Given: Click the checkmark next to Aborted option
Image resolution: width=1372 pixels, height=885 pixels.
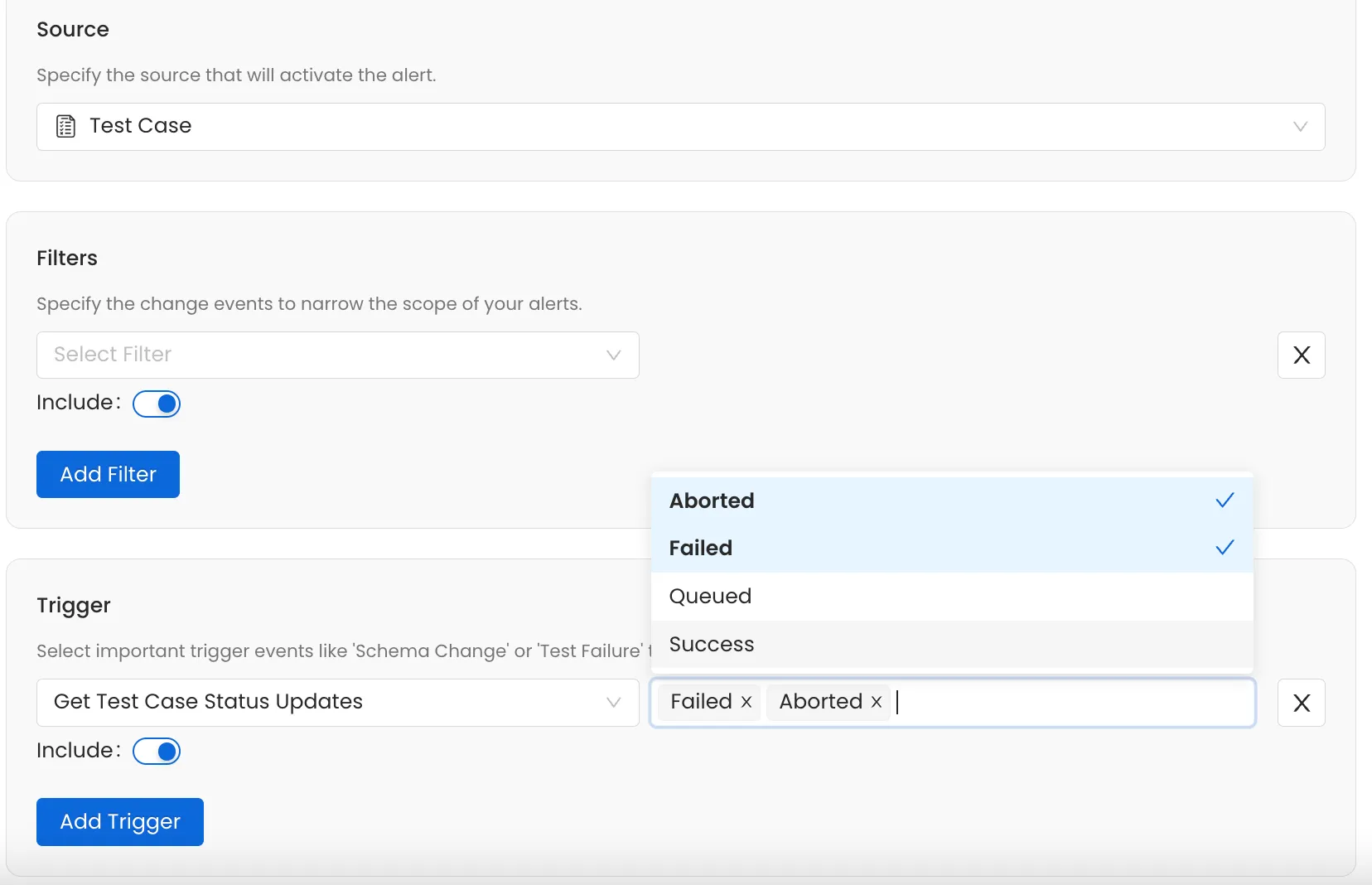Looking at the screenshot, I should [1224, 500].
